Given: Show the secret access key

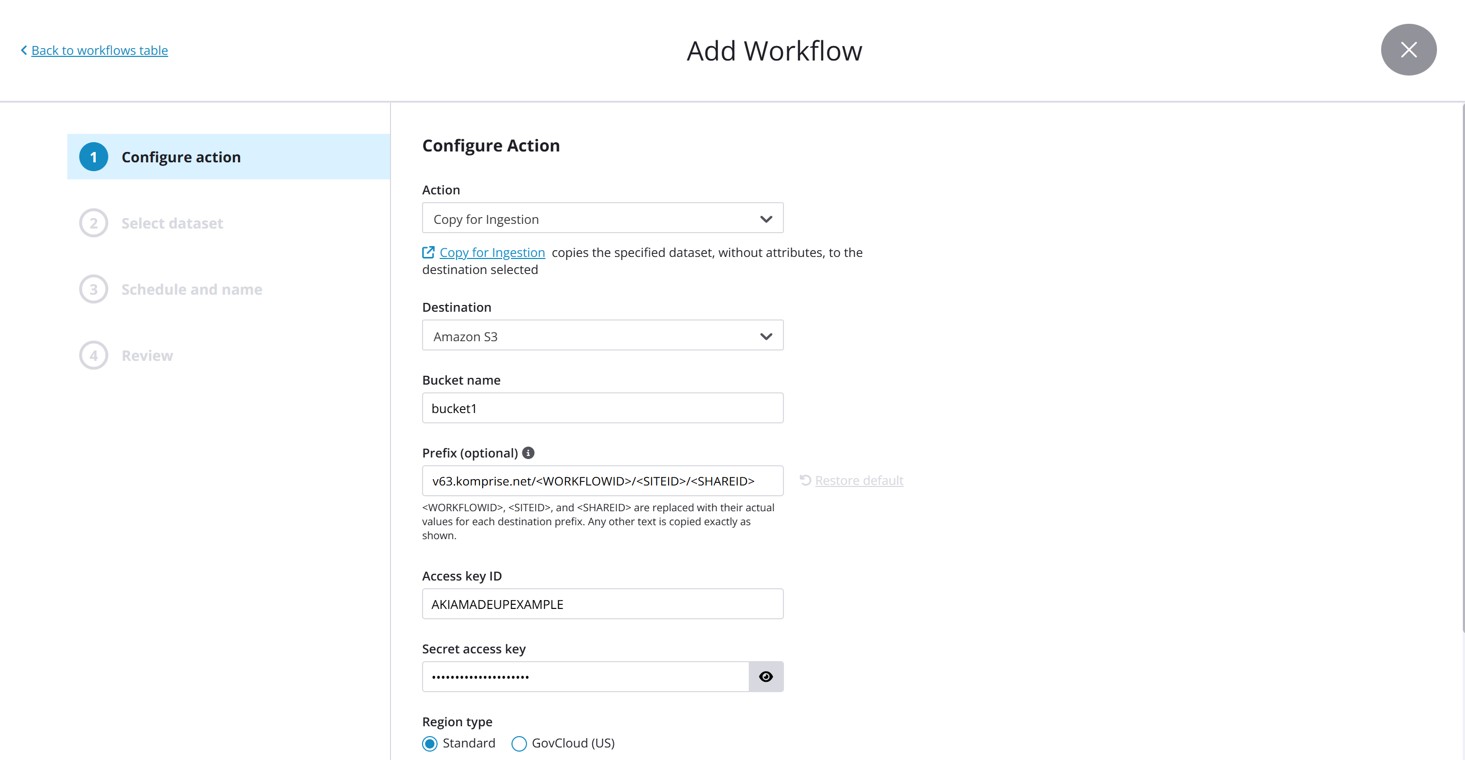Looking at the screenshot, I should click(766, 677).
